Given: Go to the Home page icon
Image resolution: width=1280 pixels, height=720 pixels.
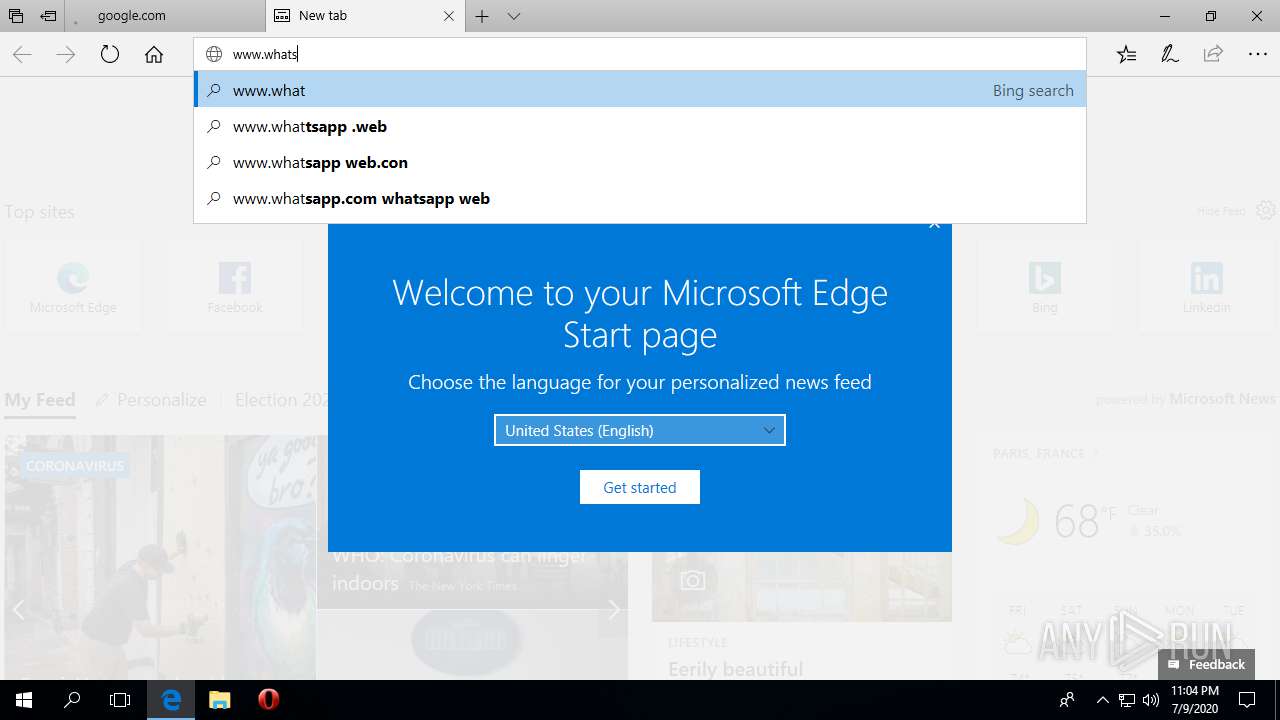Looking at the screenshot, I should (154, 55).
